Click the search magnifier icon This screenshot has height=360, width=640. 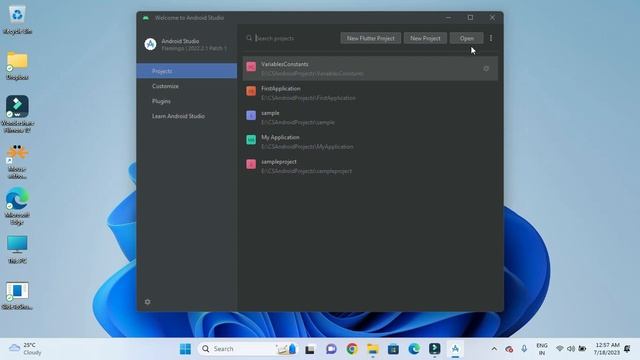pos(249,38)
